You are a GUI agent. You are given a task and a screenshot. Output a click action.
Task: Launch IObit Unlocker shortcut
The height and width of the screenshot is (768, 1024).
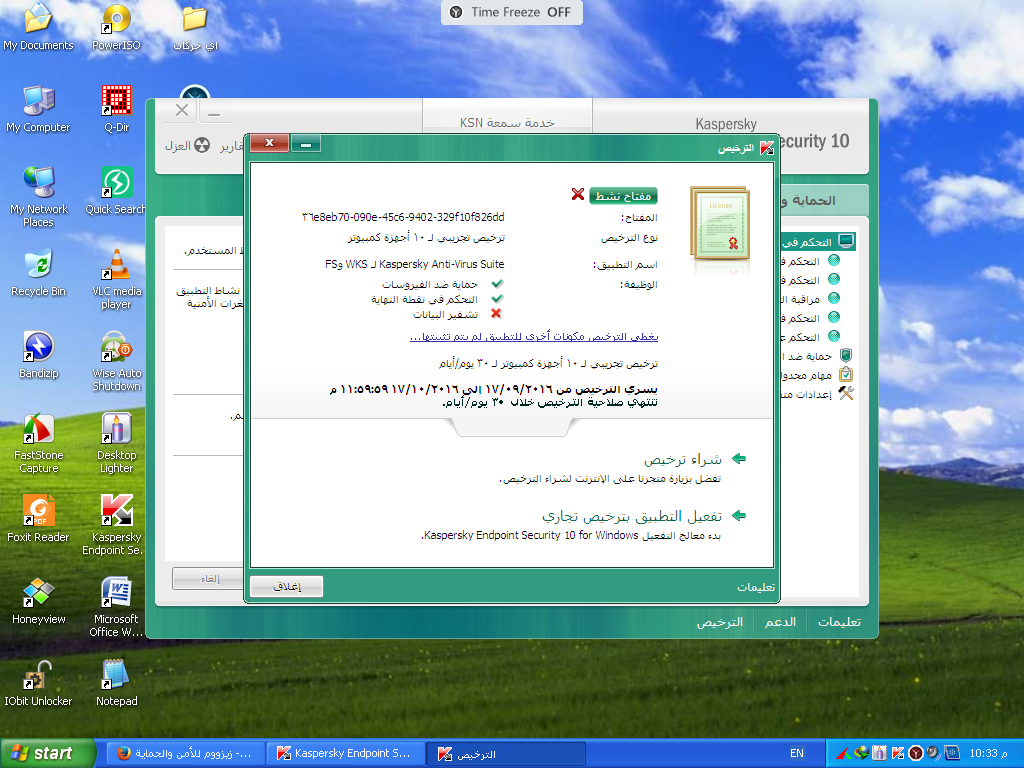(38, 683)
